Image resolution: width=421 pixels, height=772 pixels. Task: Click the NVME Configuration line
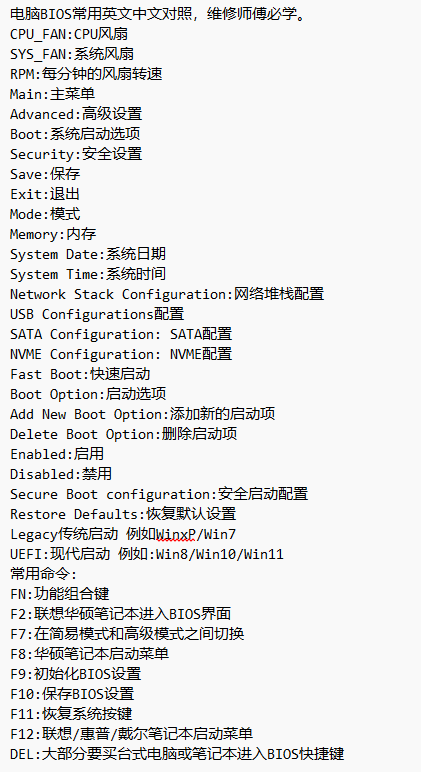coord(121,354)
